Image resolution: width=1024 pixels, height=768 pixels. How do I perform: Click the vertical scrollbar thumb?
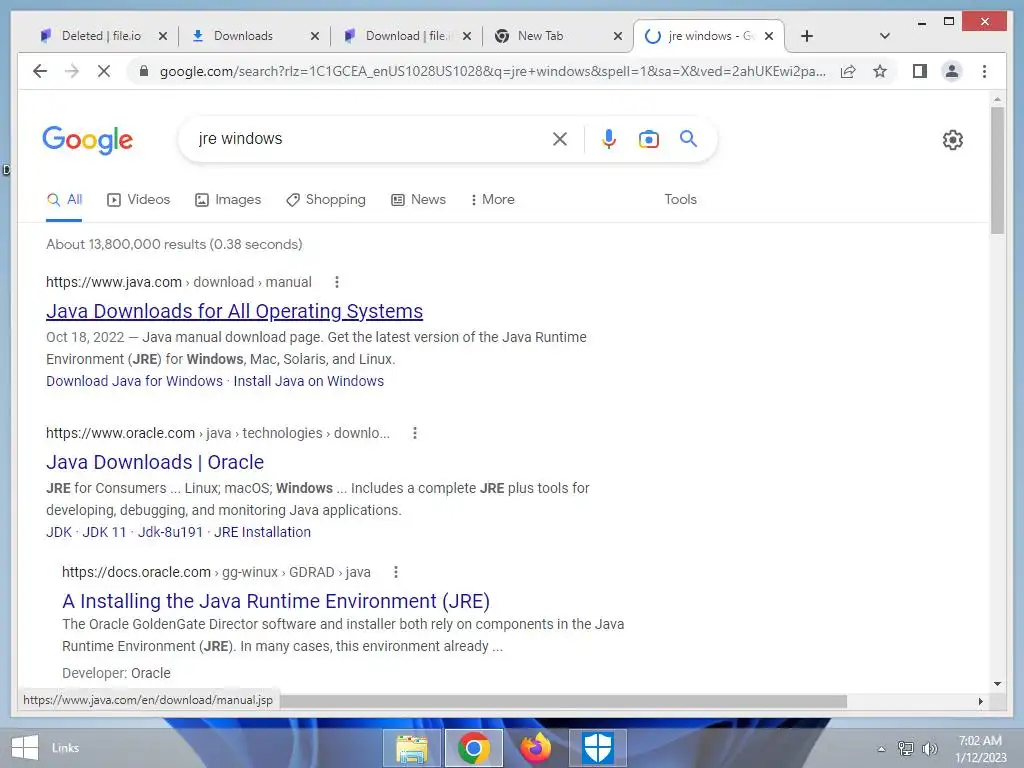point(997,170)
